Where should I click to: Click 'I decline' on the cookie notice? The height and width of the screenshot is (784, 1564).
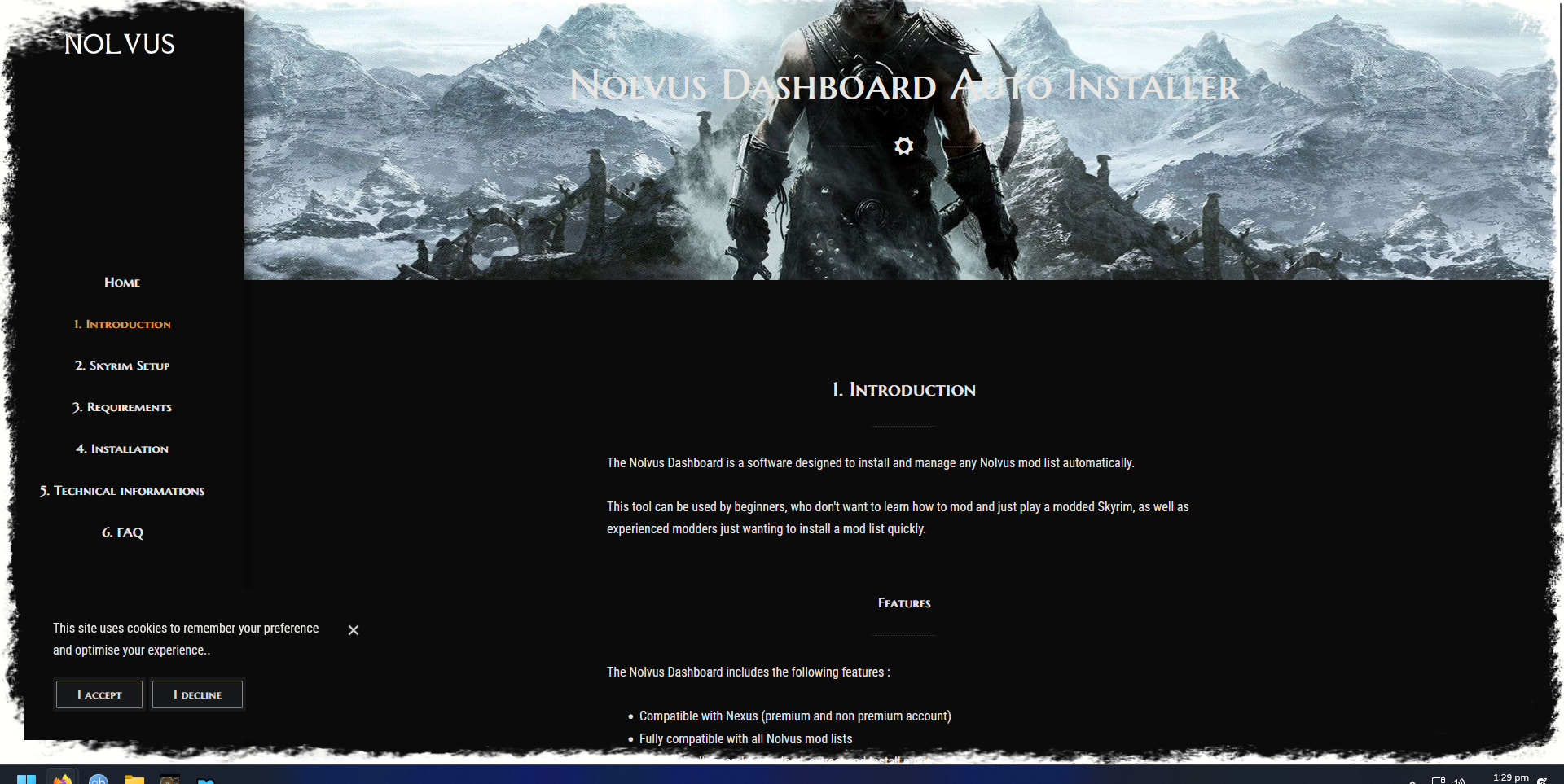tap(197, 694)
